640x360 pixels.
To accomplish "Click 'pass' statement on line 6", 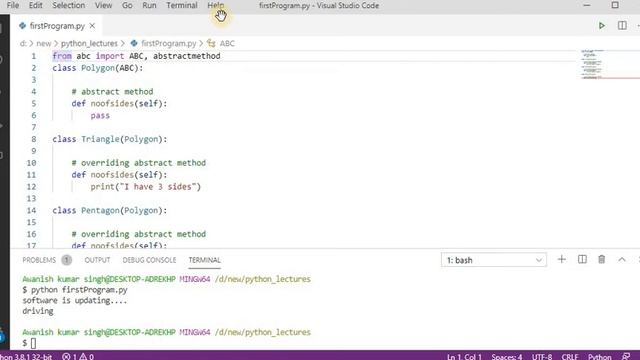I will pos(100,116).
